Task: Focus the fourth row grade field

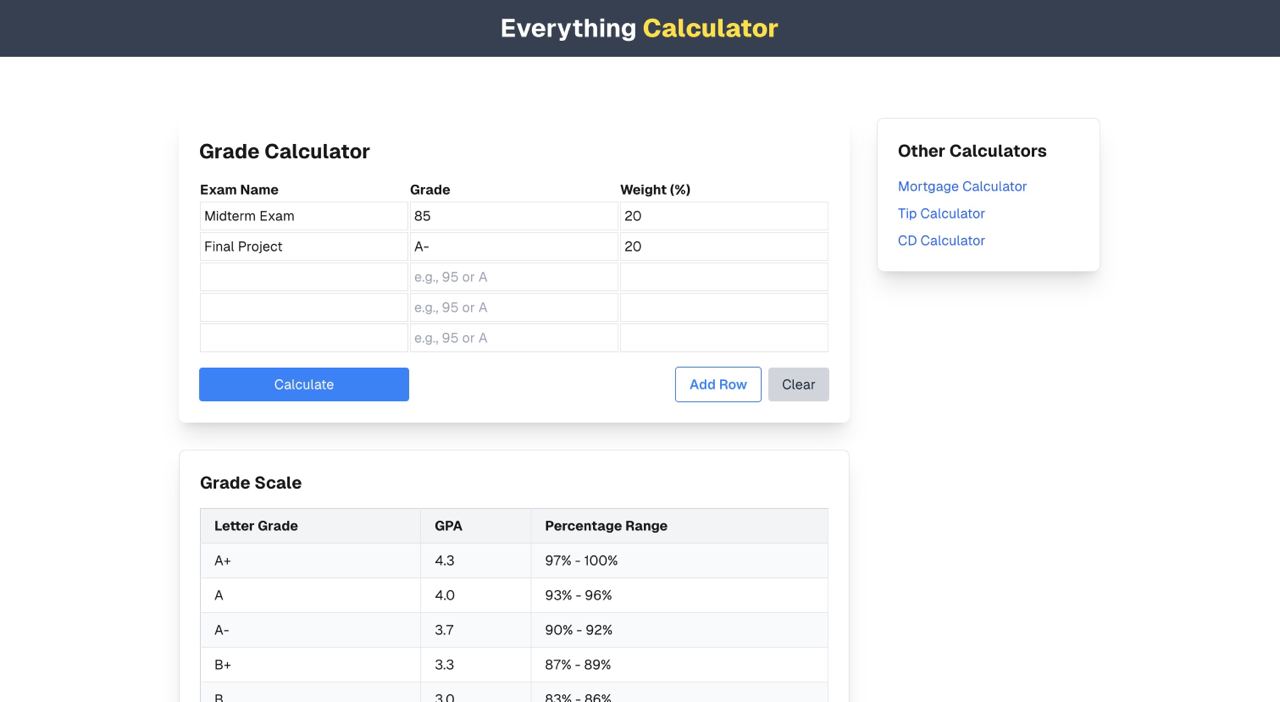Action: point(514,308)
